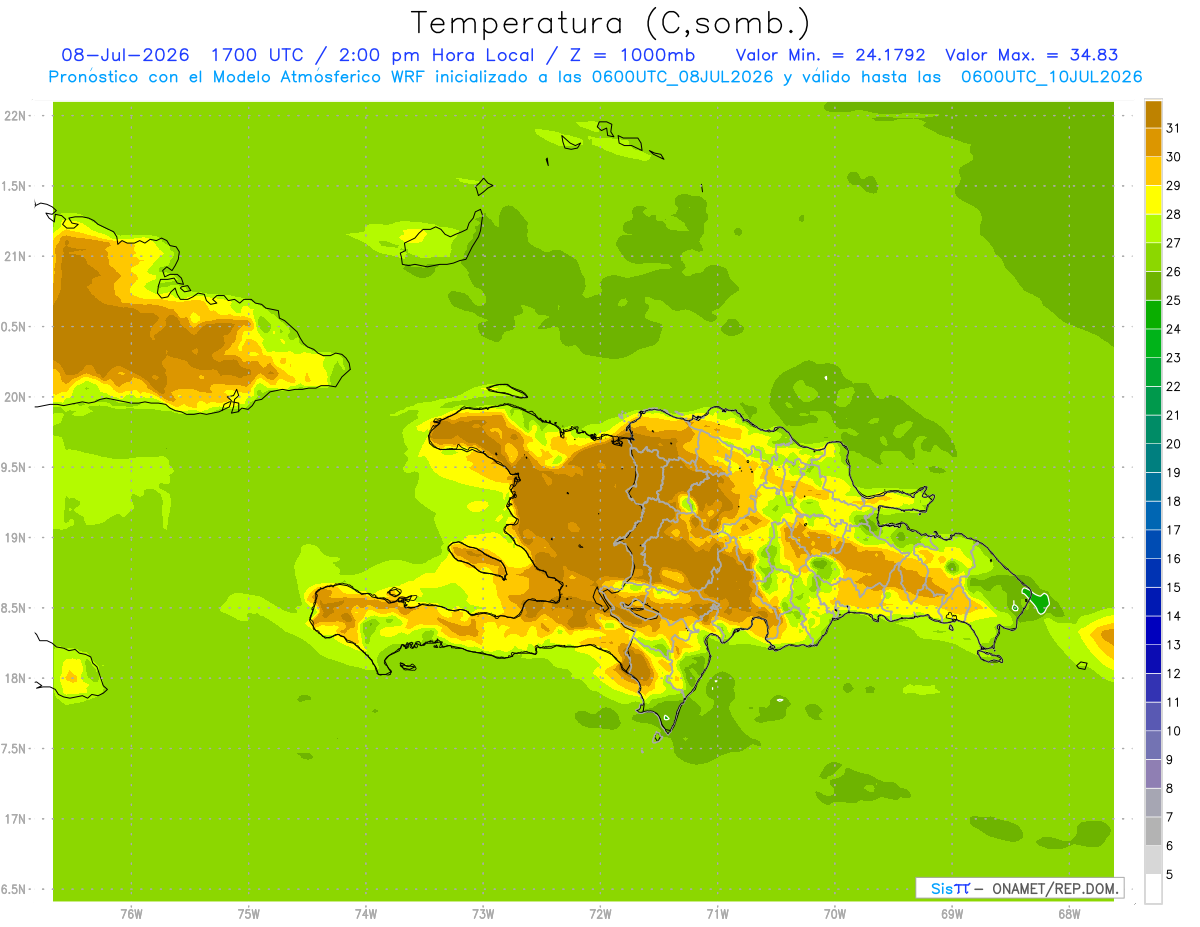This screenshot has height=927, width=1200.
Task: Click the legend value label 10
Action: (1173, 731)
